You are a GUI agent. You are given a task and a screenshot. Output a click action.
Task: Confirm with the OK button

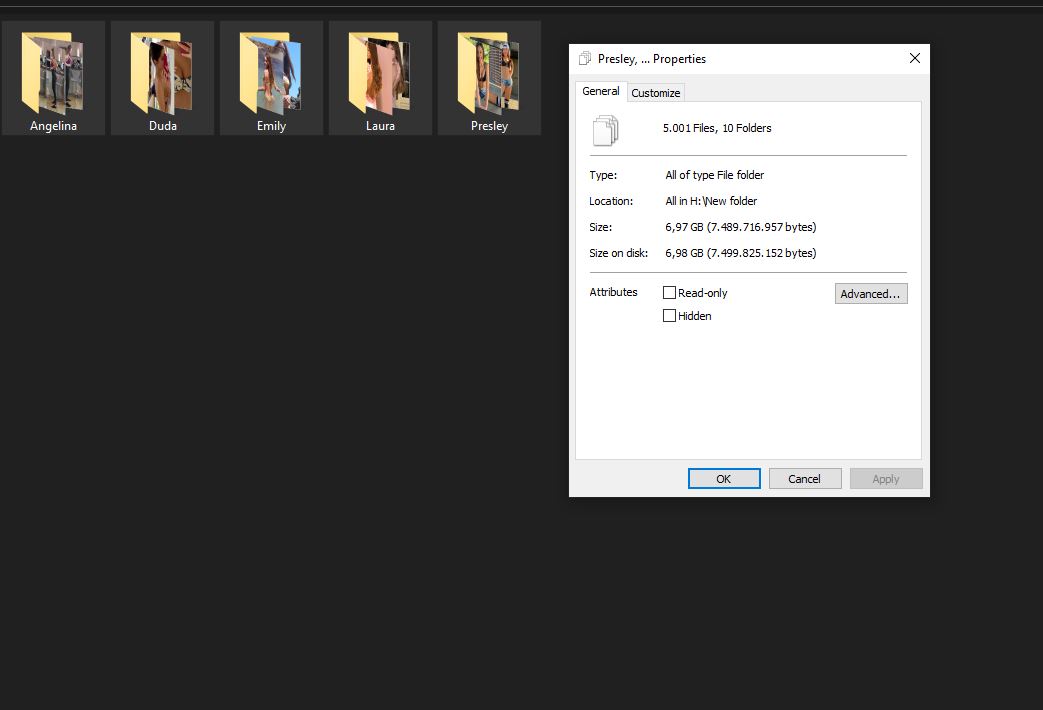724,478
